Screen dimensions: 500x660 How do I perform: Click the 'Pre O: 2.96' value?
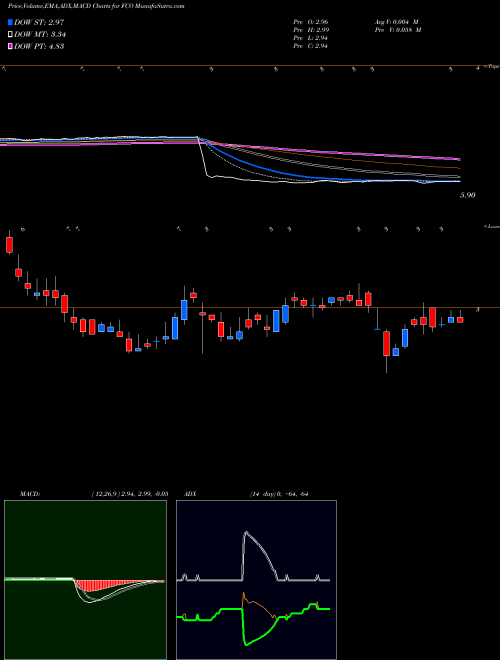coord(311,22)
